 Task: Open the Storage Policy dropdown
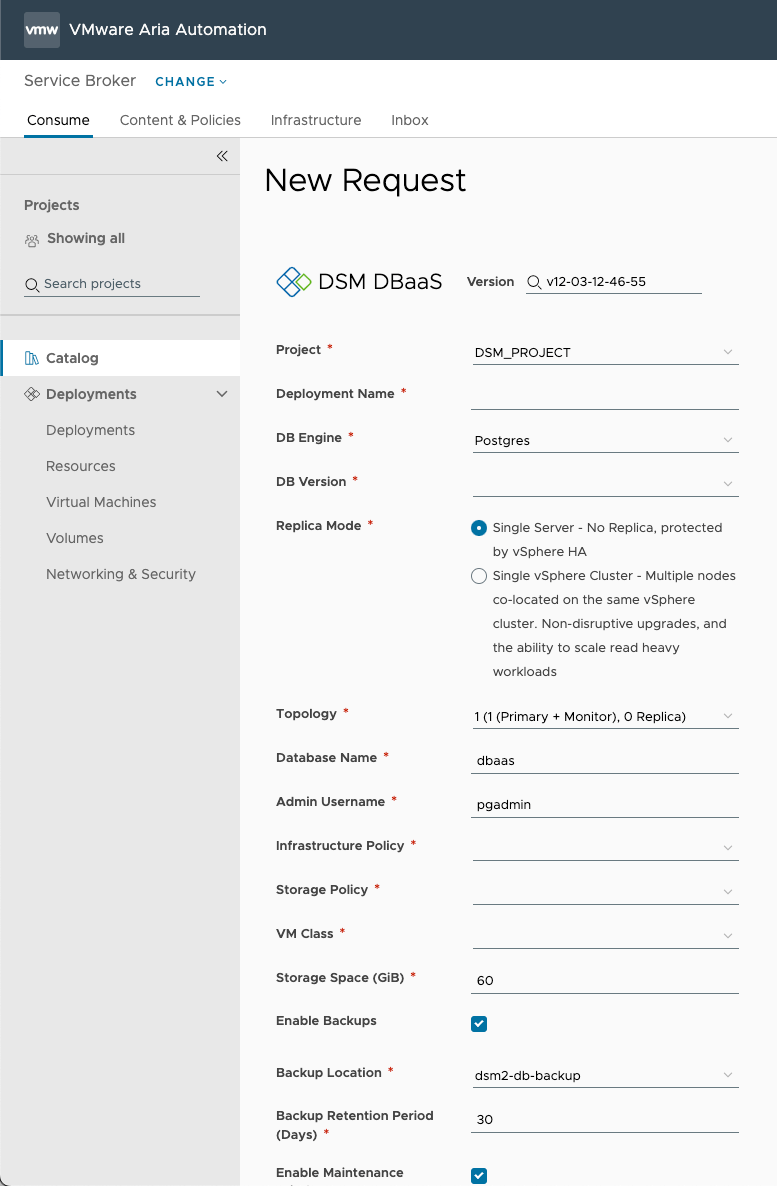point(605,892)
